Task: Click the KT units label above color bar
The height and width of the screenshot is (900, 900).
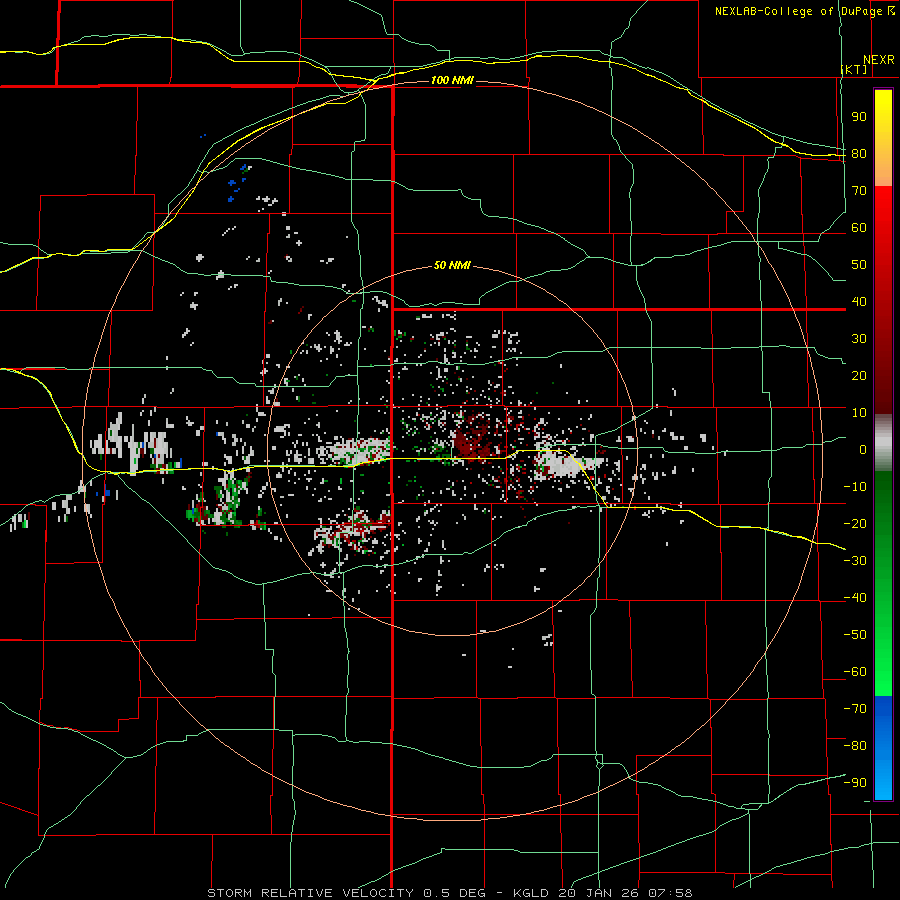Action: click(x=854, y=69)
